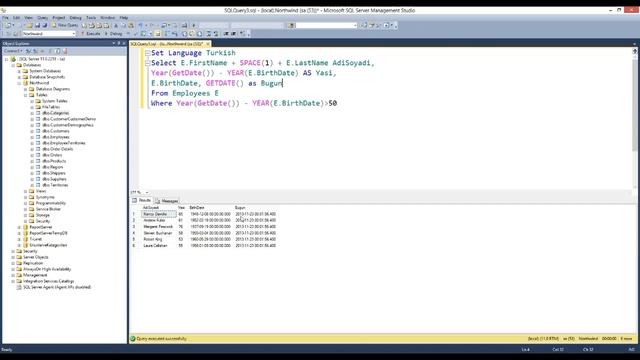This screenshot has width=640, height=360.
Task: Expand the ReportServer database
Action: [19, 227]
